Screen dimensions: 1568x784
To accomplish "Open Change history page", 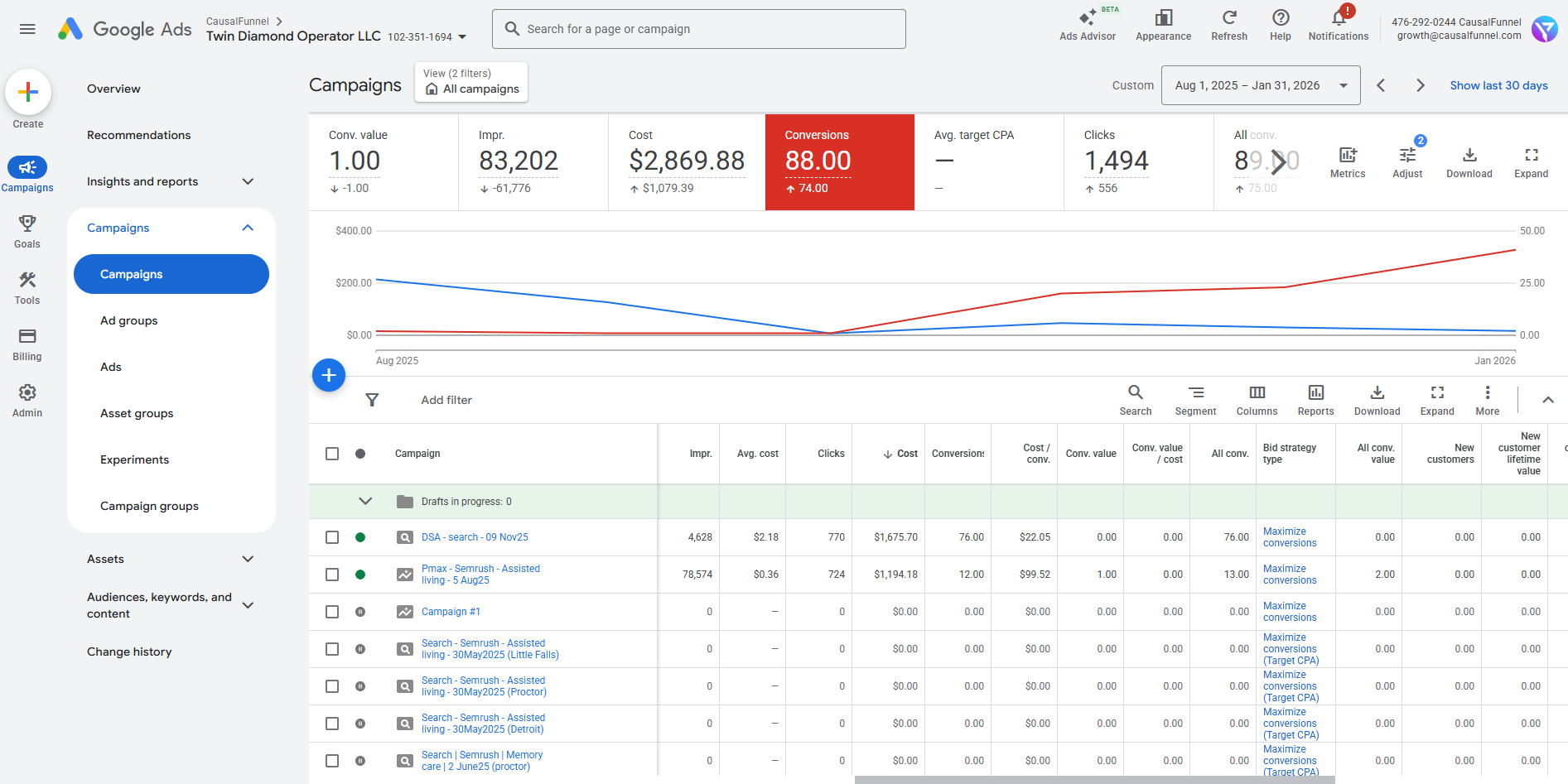I will pyautogui.click(x=129, y=652).
